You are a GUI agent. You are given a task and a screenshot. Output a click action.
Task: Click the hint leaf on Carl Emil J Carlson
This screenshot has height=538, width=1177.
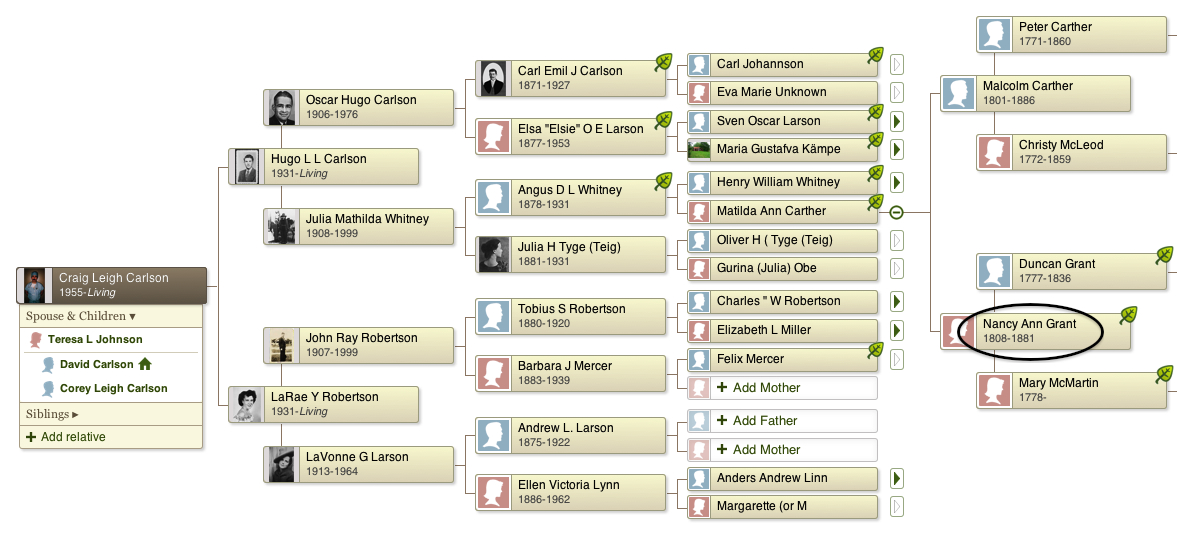(x=663, y=63)
